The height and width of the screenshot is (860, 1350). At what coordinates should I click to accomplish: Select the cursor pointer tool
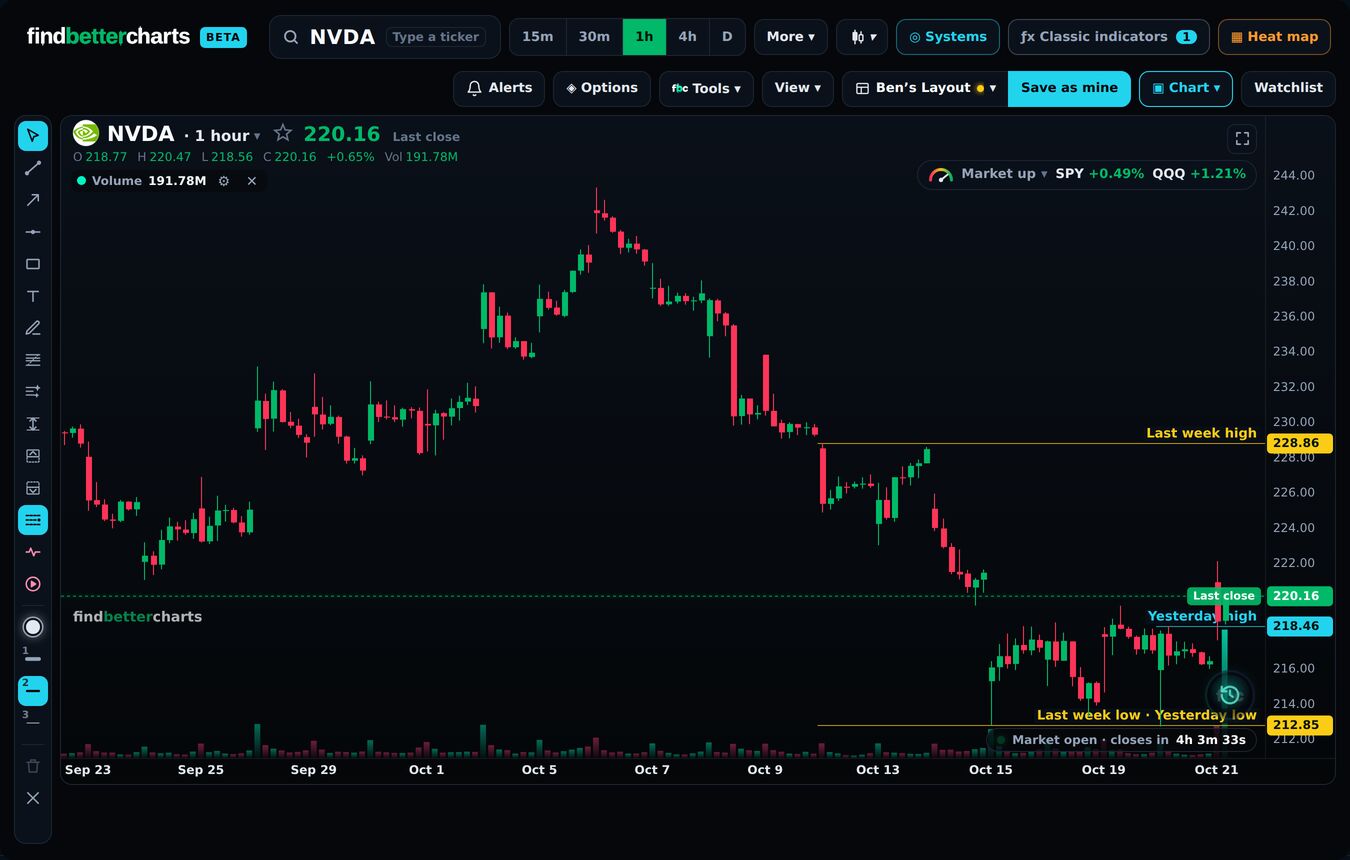pos(33,136)
